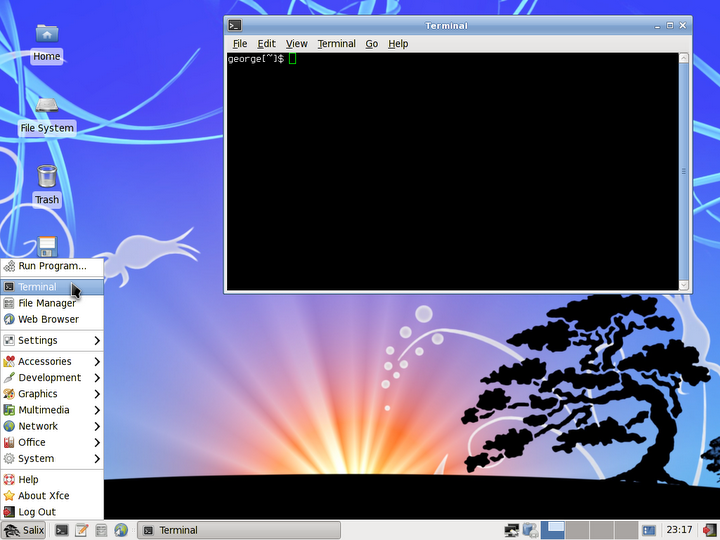Launch text editor from the panel notepad icon
This screenshot has height=540, width=720.
[x=82, y=530]
